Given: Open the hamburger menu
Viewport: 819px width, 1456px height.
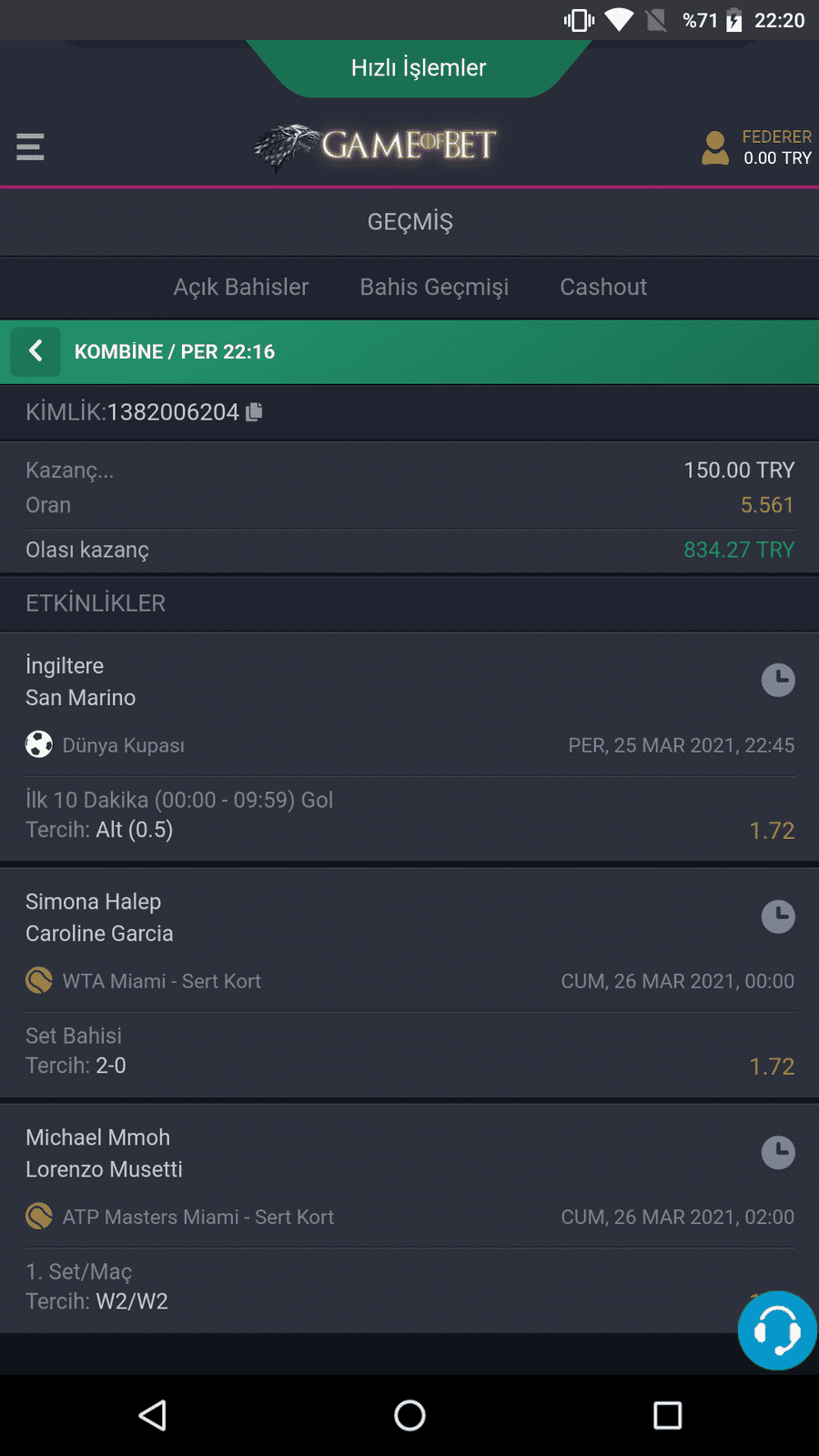Looking at the screenshot, I should (x=30, y=147).
